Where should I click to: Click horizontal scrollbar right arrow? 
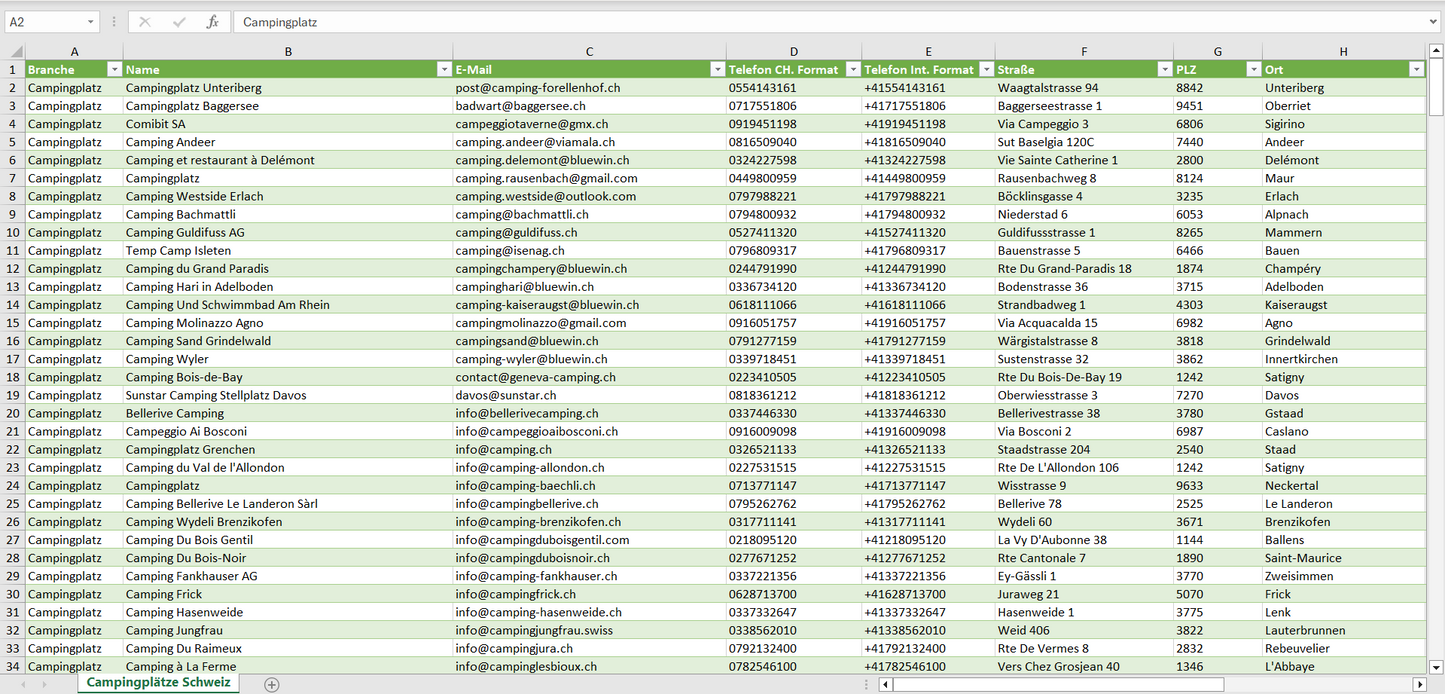point(1417,685)
